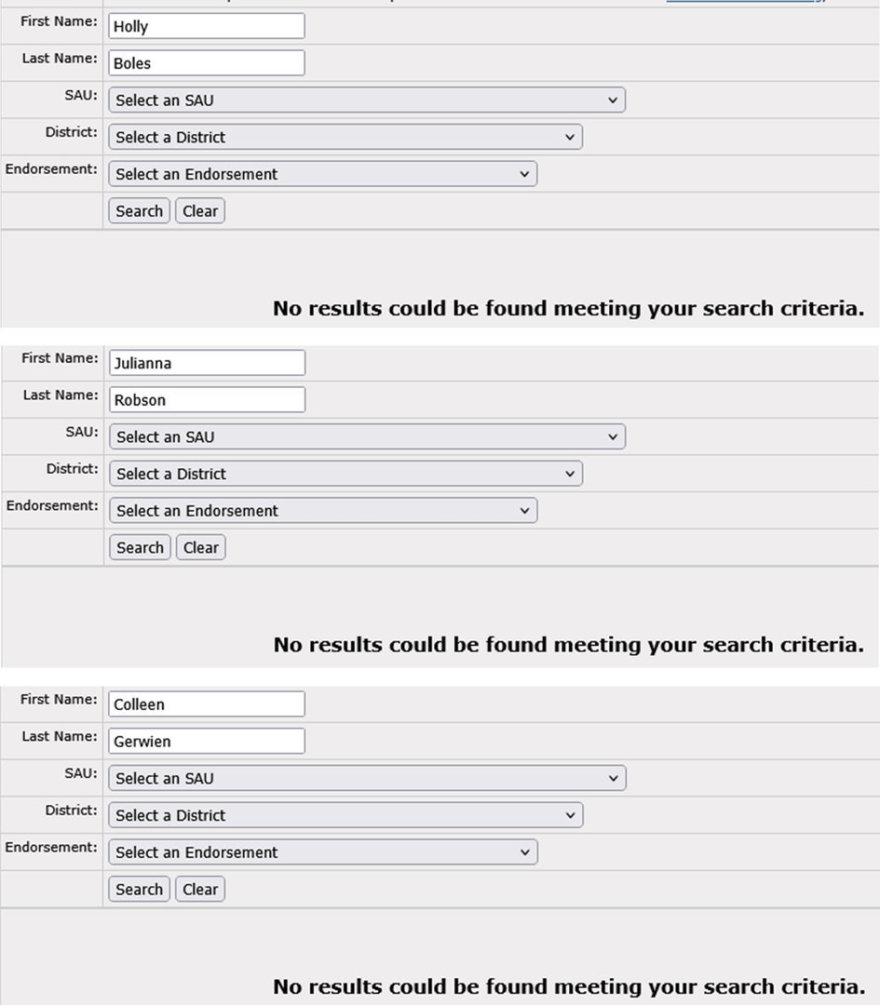The width and height of the screenshot is (880, 1005).
Task: Click Last Name field containing Boles
Action: point(206,63)
